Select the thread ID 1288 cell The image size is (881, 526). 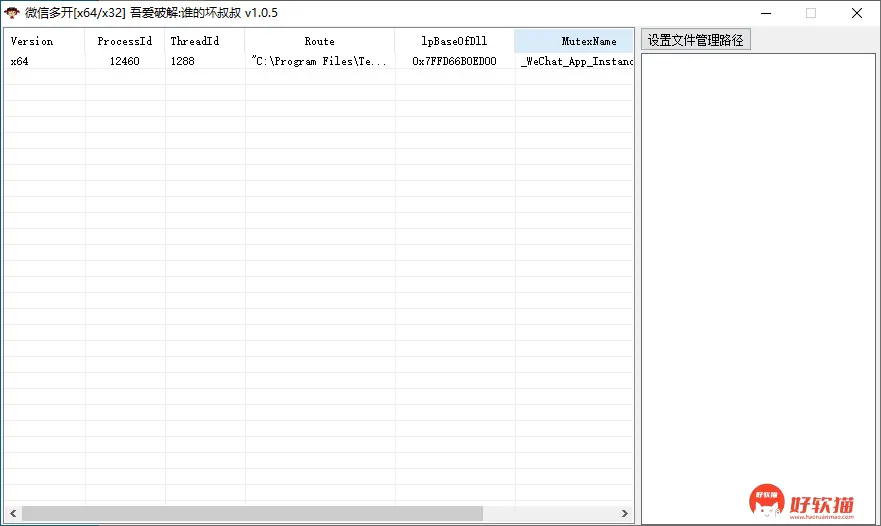tap(205, 61)
